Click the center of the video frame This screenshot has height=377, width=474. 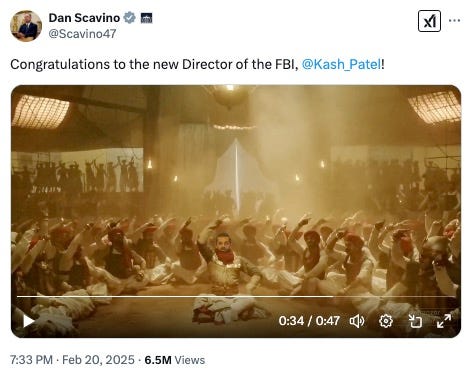click(236, 211)
